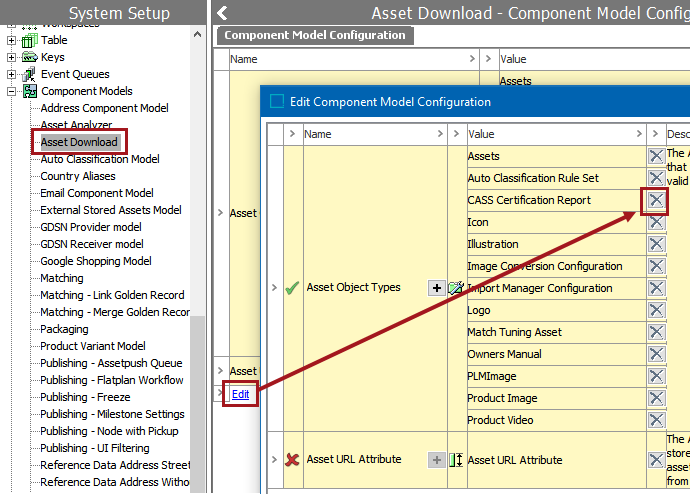This screenshot has height=494, width=690.
Task: Open External Stored Assets Model
Action: 111,210
